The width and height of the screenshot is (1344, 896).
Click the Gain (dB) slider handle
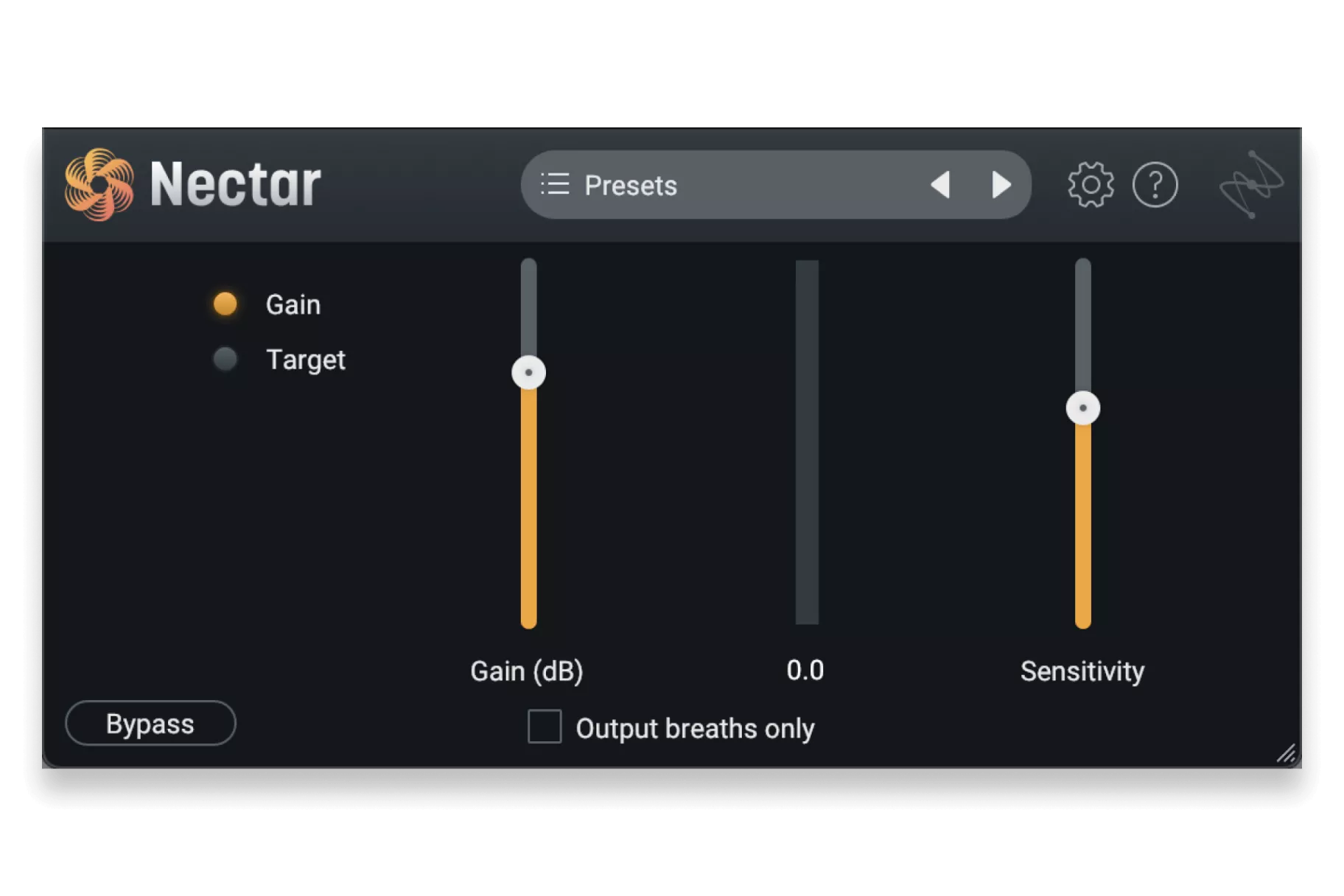528,372
